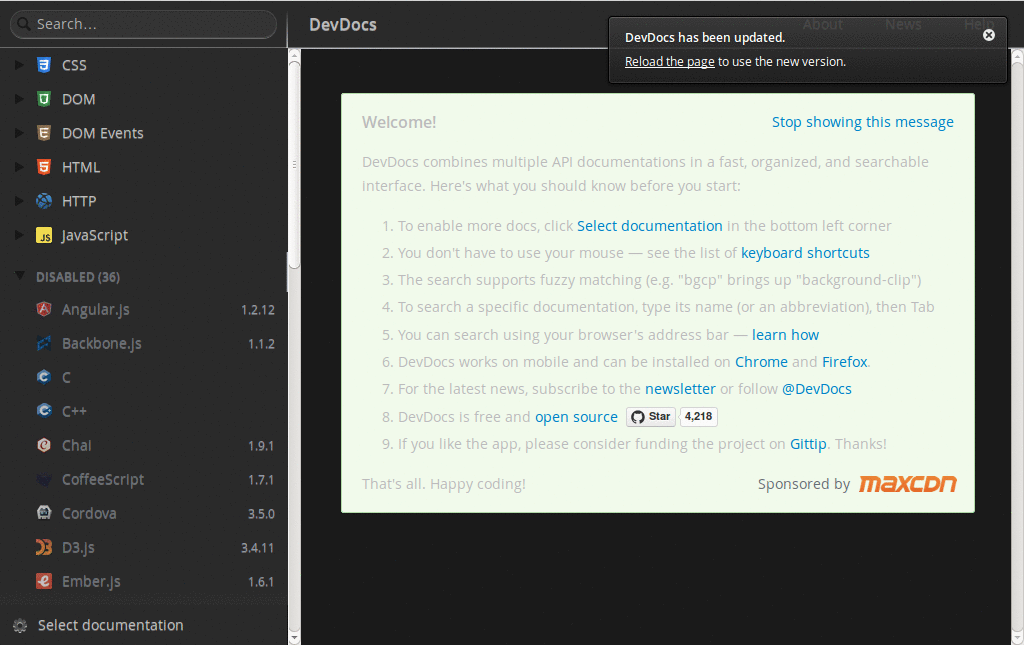
Task: Open the About page
Action: click(823, 25)
